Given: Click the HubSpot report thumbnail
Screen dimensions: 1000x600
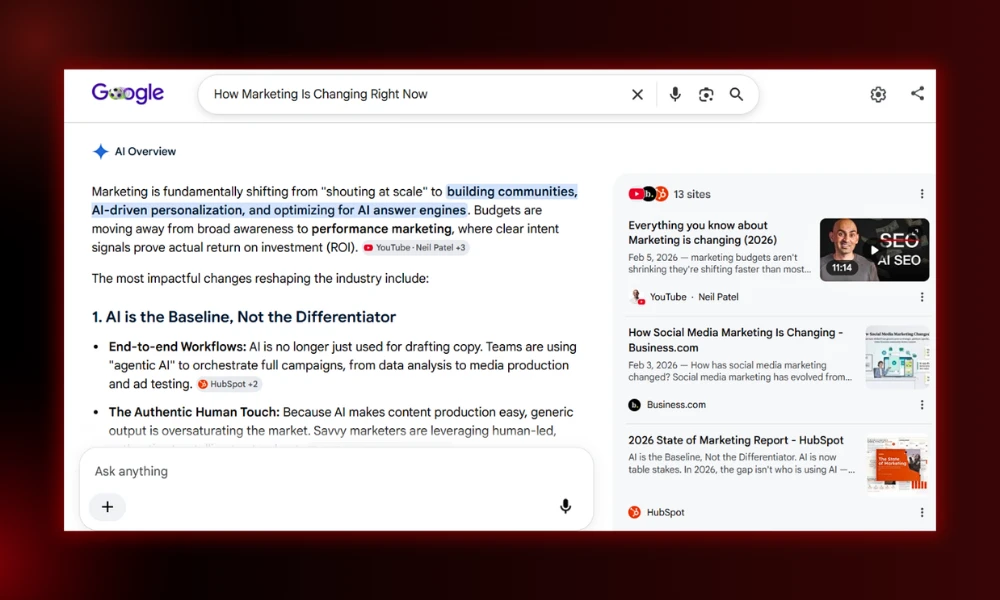Looking at the screenshot, I should pyautogui.click(x=897, y=464).
